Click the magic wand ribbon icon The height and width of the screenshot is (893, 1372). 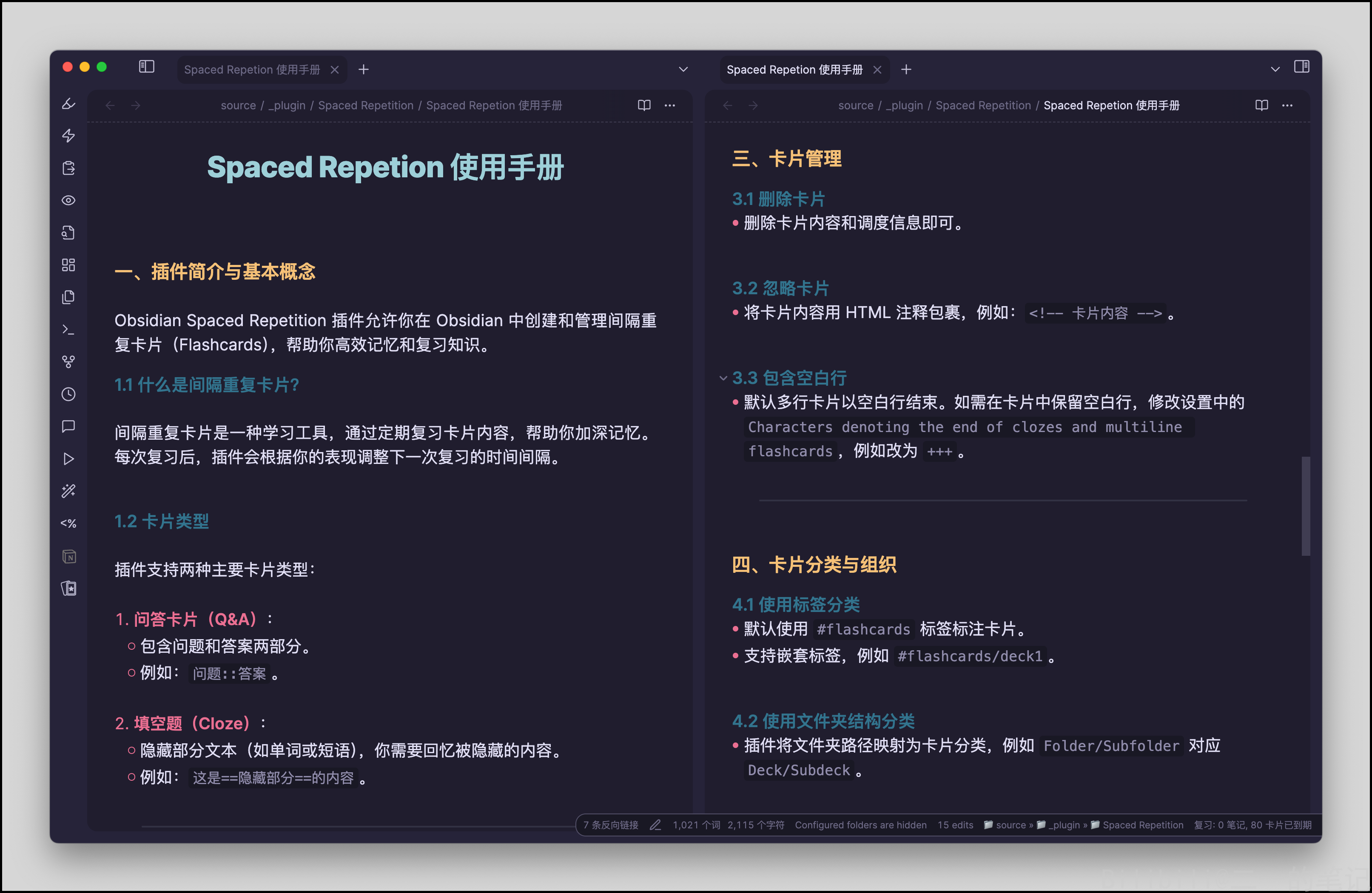68,491
